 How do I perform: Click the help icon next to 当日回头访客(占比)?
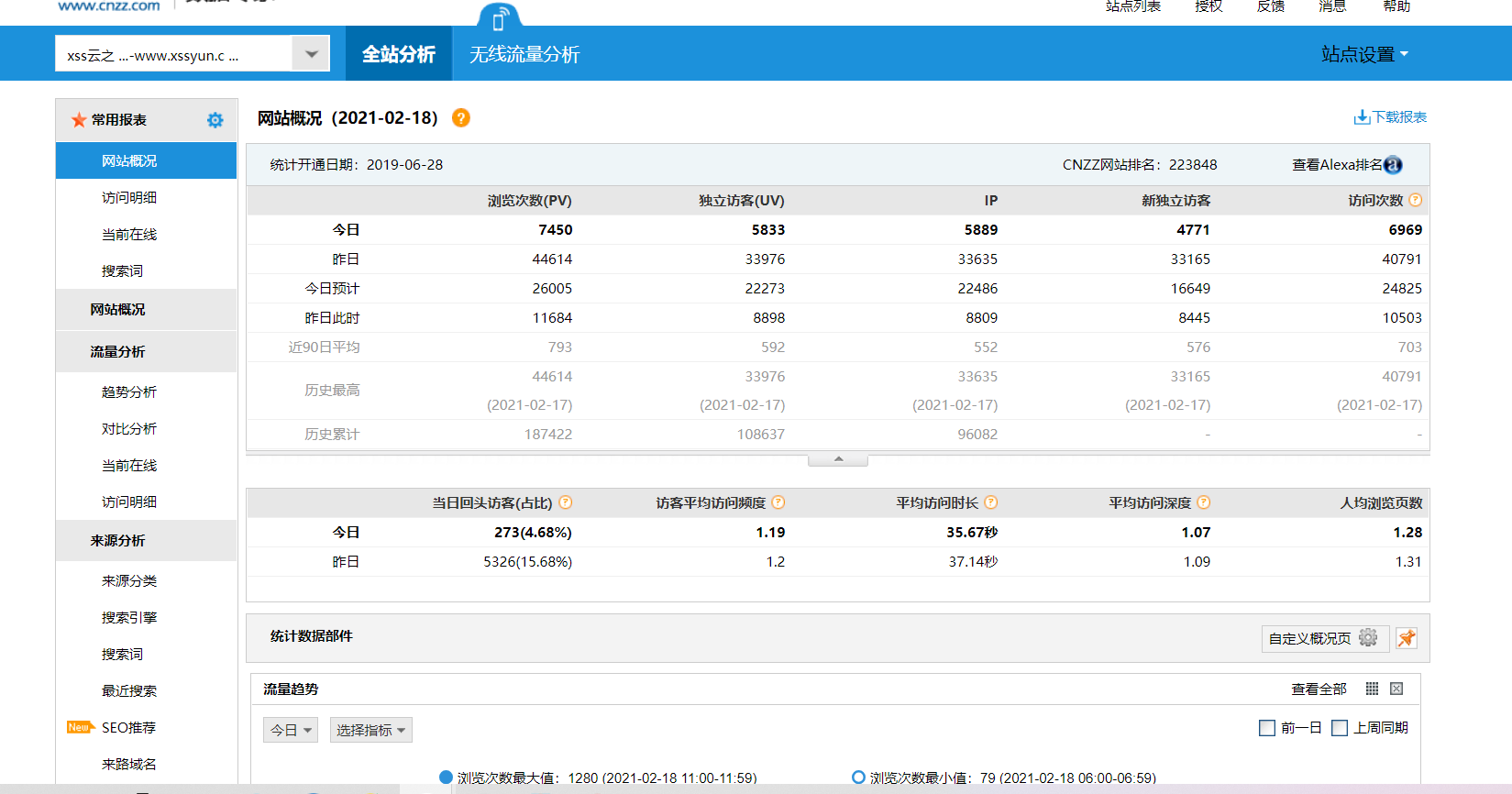click(x=566, y=502)
